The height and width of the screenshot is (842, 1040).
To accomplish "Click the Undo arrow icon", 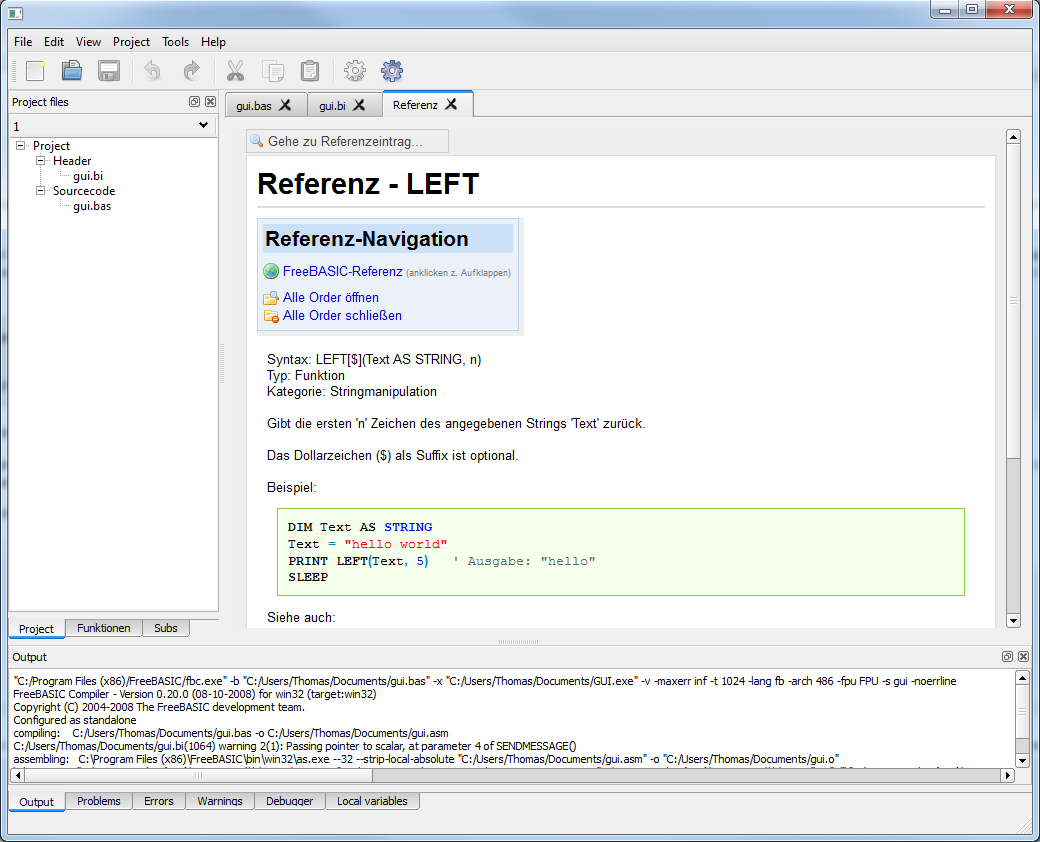I will [x=153, y=70].
